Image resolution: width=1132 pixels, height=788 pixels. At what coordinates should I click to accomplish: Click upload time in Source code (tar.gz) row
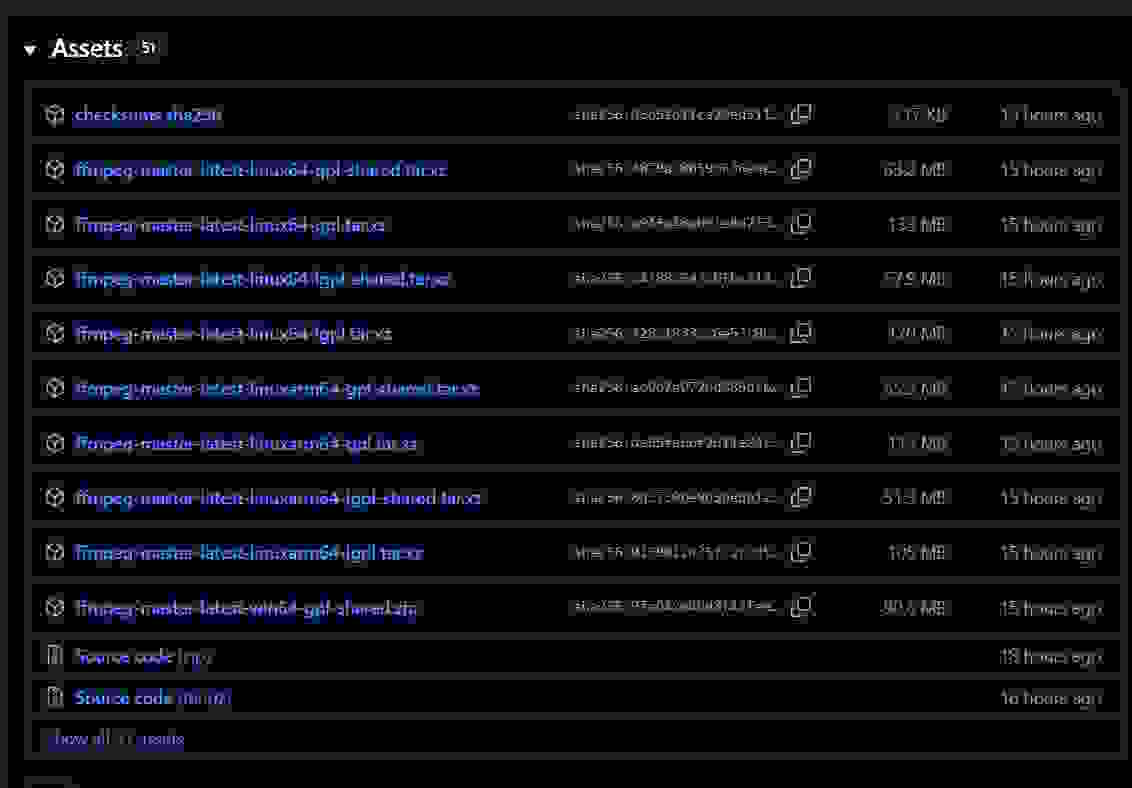(1051, 698)
